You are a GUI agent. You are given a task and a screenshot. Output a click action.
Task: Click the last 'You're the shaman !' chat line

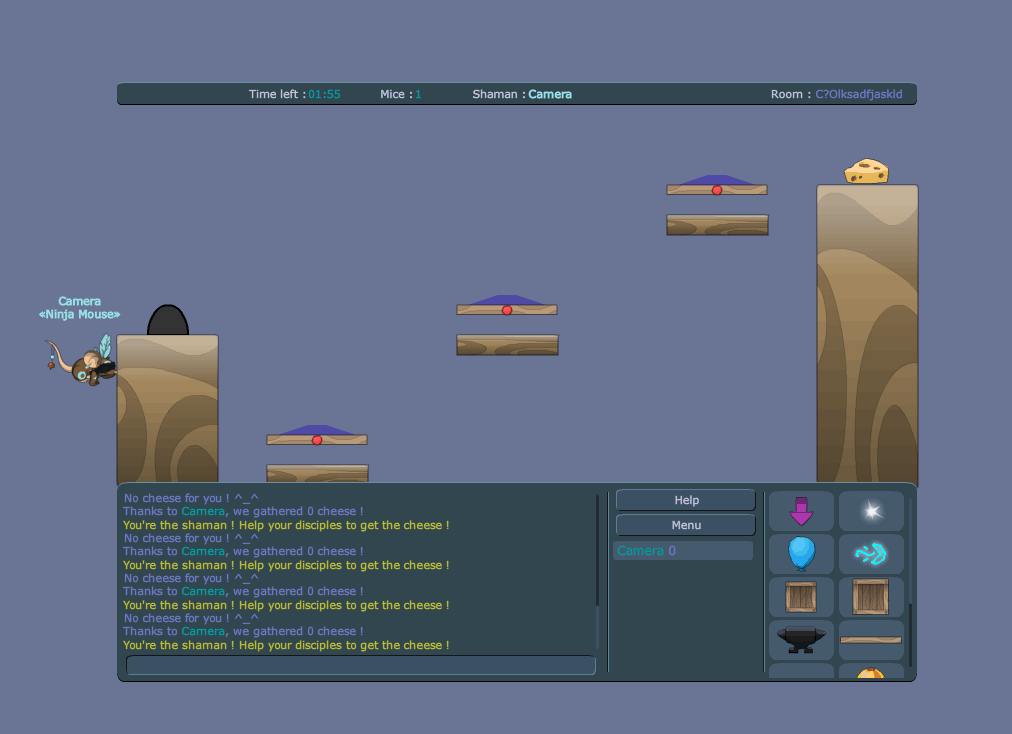click(286, 645)
